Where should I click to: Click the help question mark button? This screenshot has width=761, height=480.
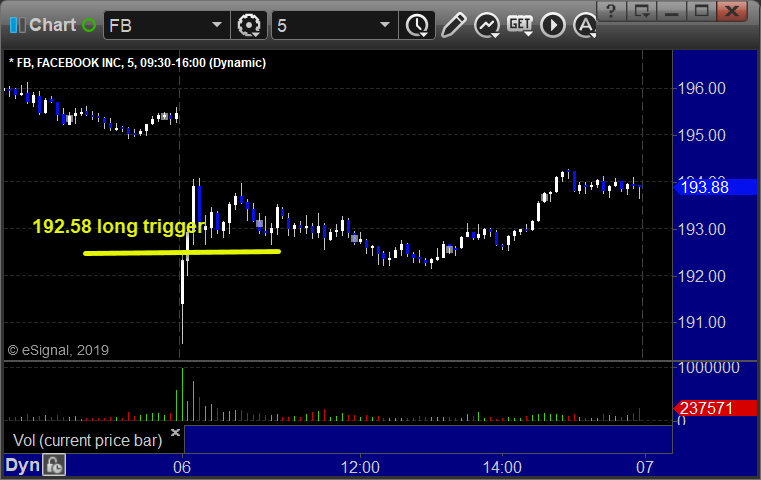(611, 11)
